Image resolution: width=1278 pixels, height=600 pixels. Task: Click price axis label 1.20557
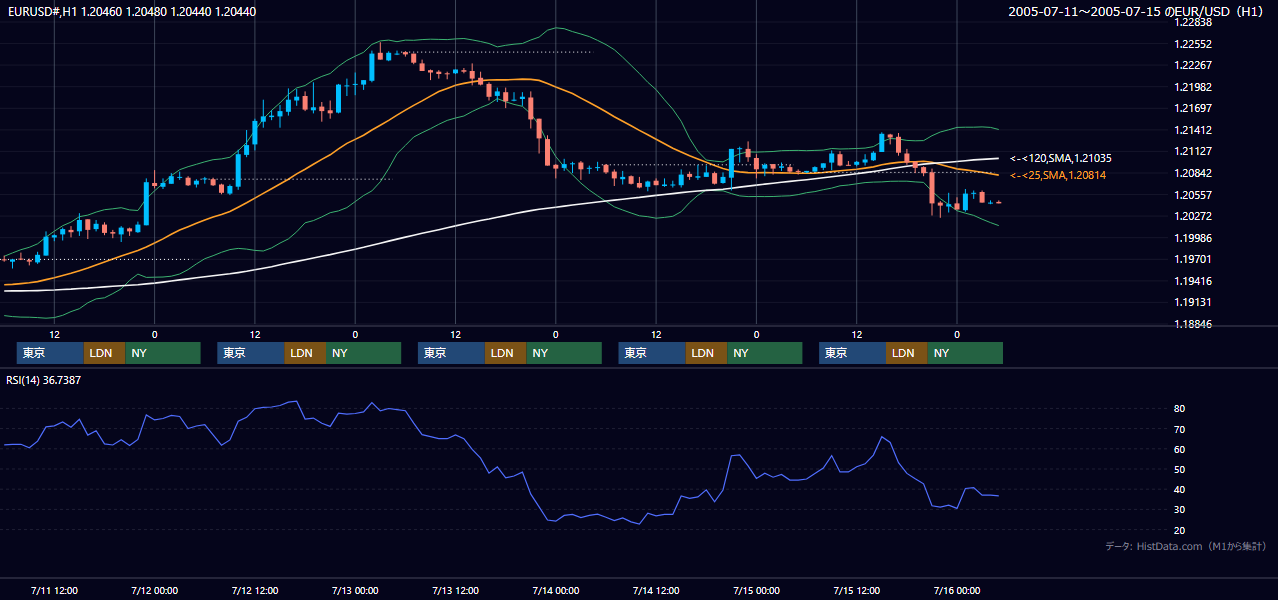tap(1193, 195)
